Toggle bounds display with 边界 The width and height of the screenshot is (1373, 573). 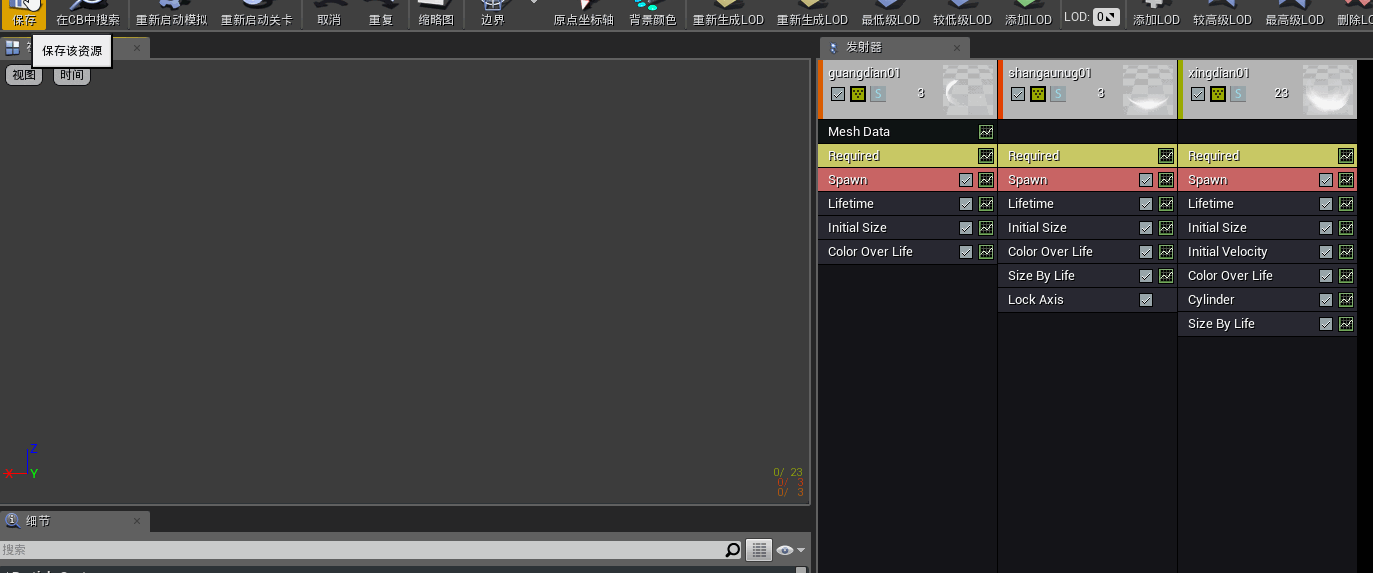click(x=493, y=14)
